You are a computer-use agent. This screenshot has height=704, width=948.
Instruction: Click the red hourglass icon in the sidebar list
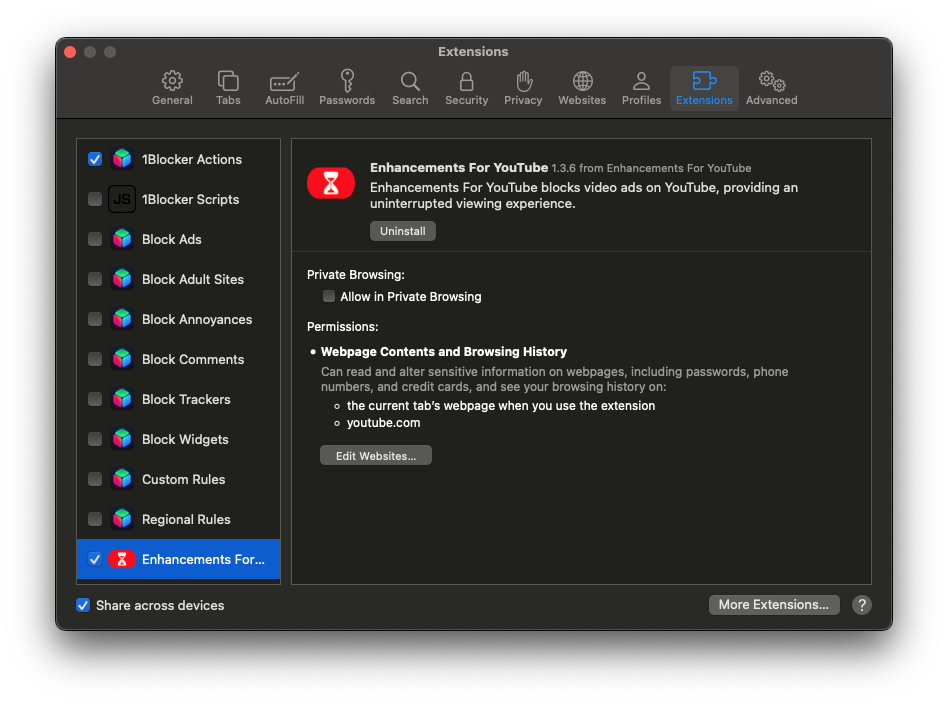[x=122, y=559]
